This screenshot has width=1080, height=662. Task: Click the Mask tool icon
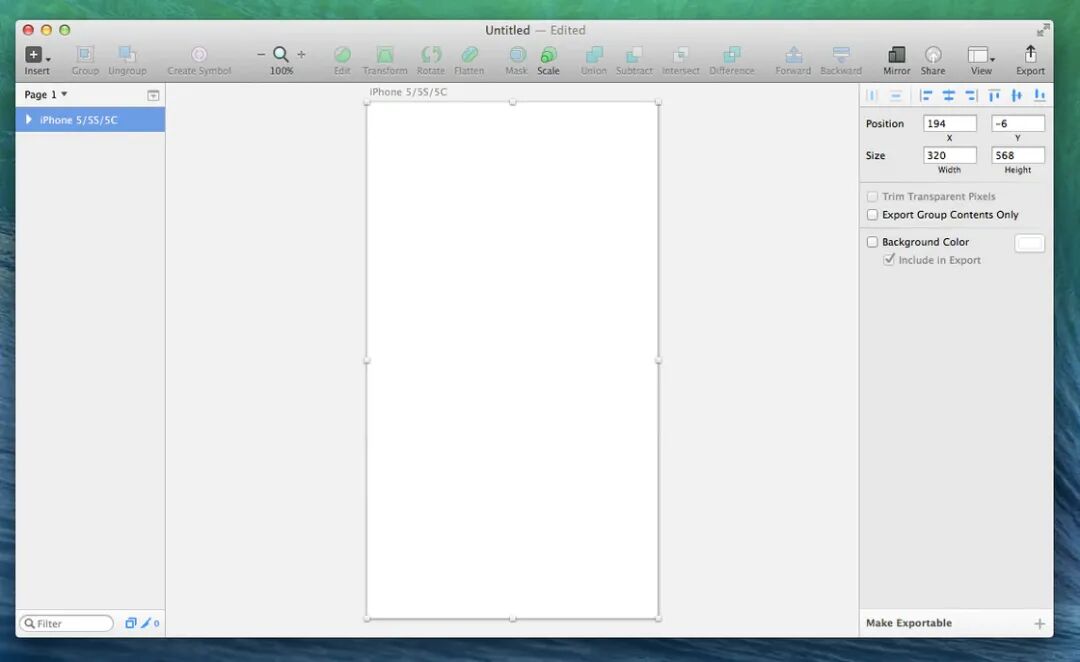(517, 54)
